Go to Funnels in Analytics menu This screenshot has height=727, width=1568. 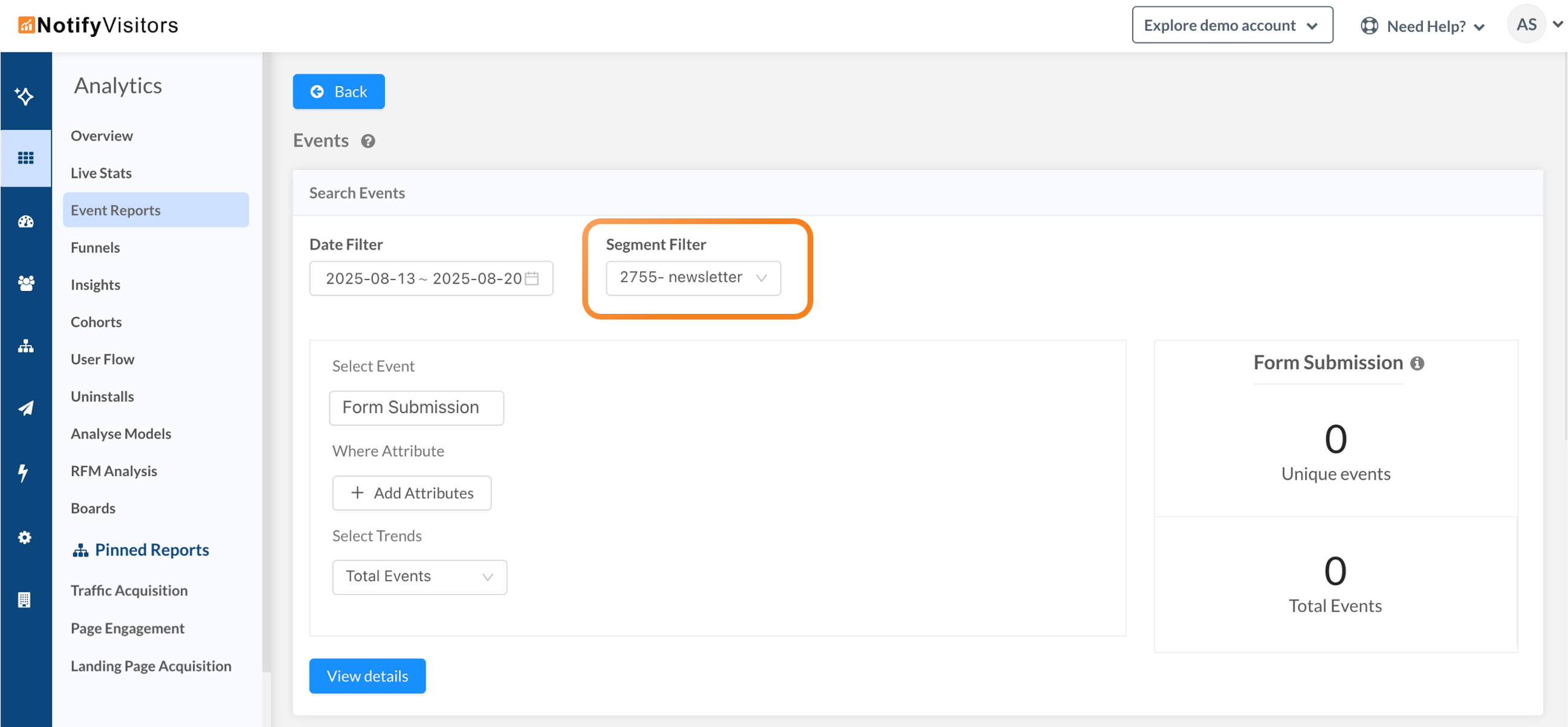95,247
